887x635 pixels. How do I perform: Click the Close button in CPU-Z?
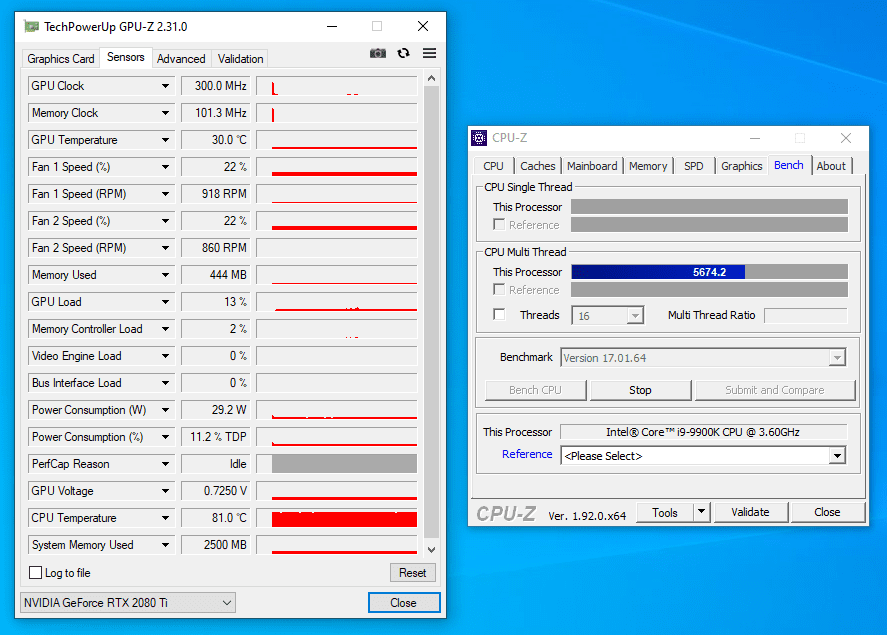(x=827, y=512)
